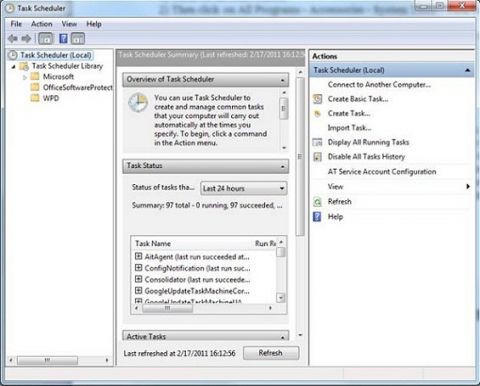Viewport: 480px width, 386px height.
Task: Click Connect to Another Computer...
Action: (379, 85)
